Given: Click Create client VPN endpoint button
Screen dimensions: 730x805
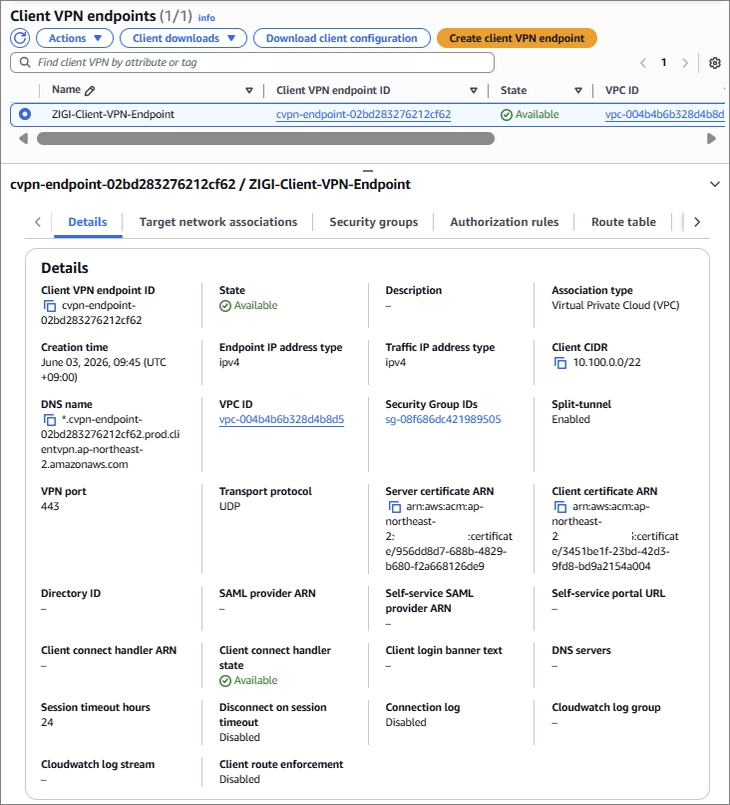Looking at the screenshot, I should click(x=516, y=38).
